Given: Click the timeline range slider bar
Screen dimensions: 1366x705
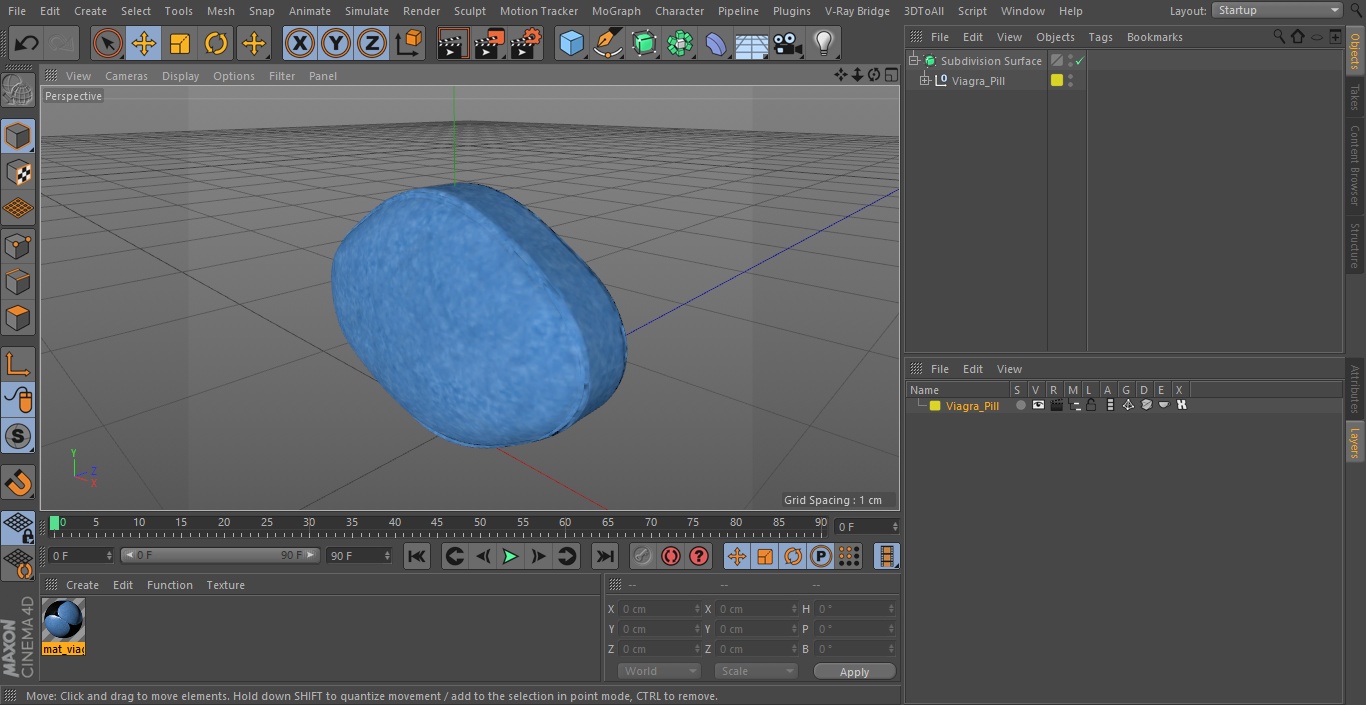Looking at the screenshot, I should 220,555.
